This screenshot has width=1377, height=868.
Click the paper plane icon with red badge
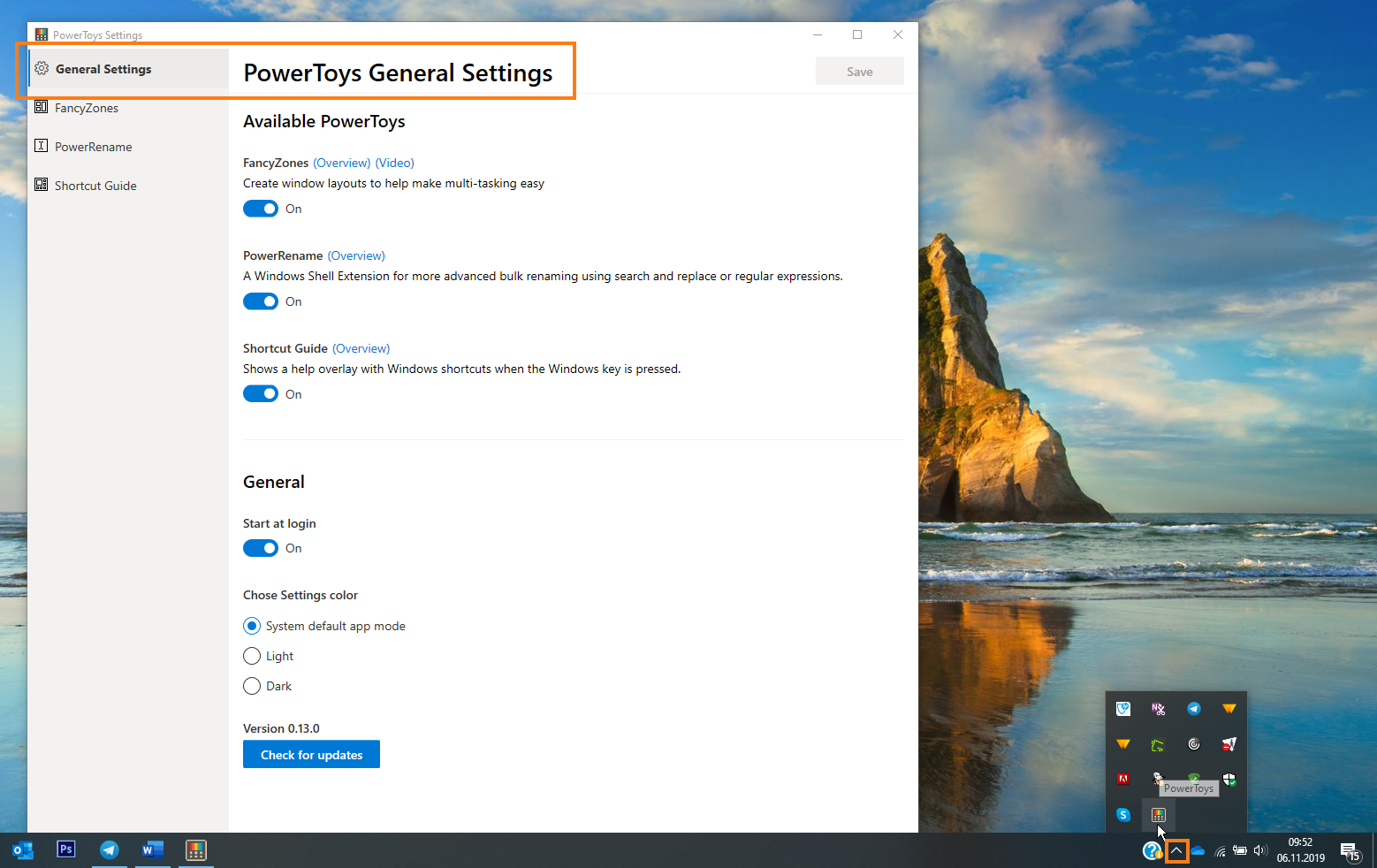coord(1229,744)
